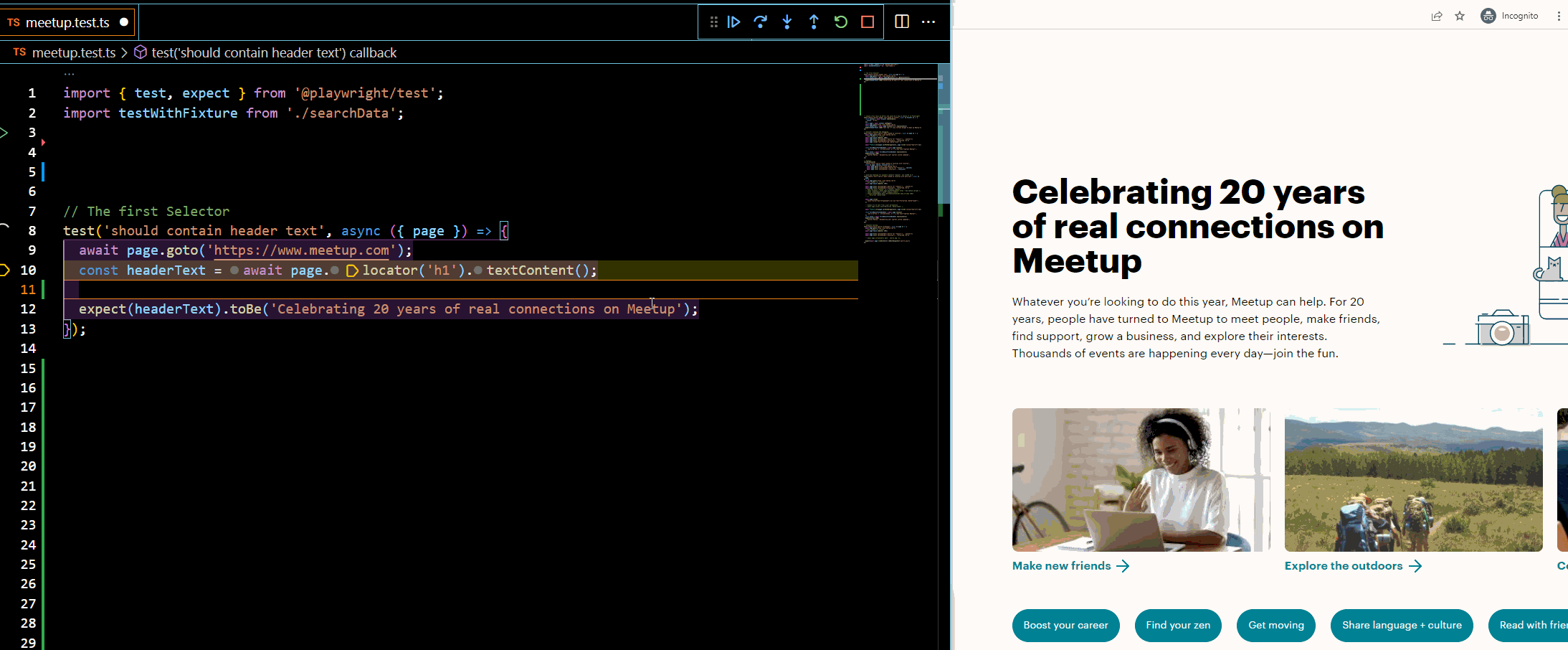The height and width of the screenshot is (650, 1568).
Task: Click the debug Step Into icon
Action: (x=787, y=22)
